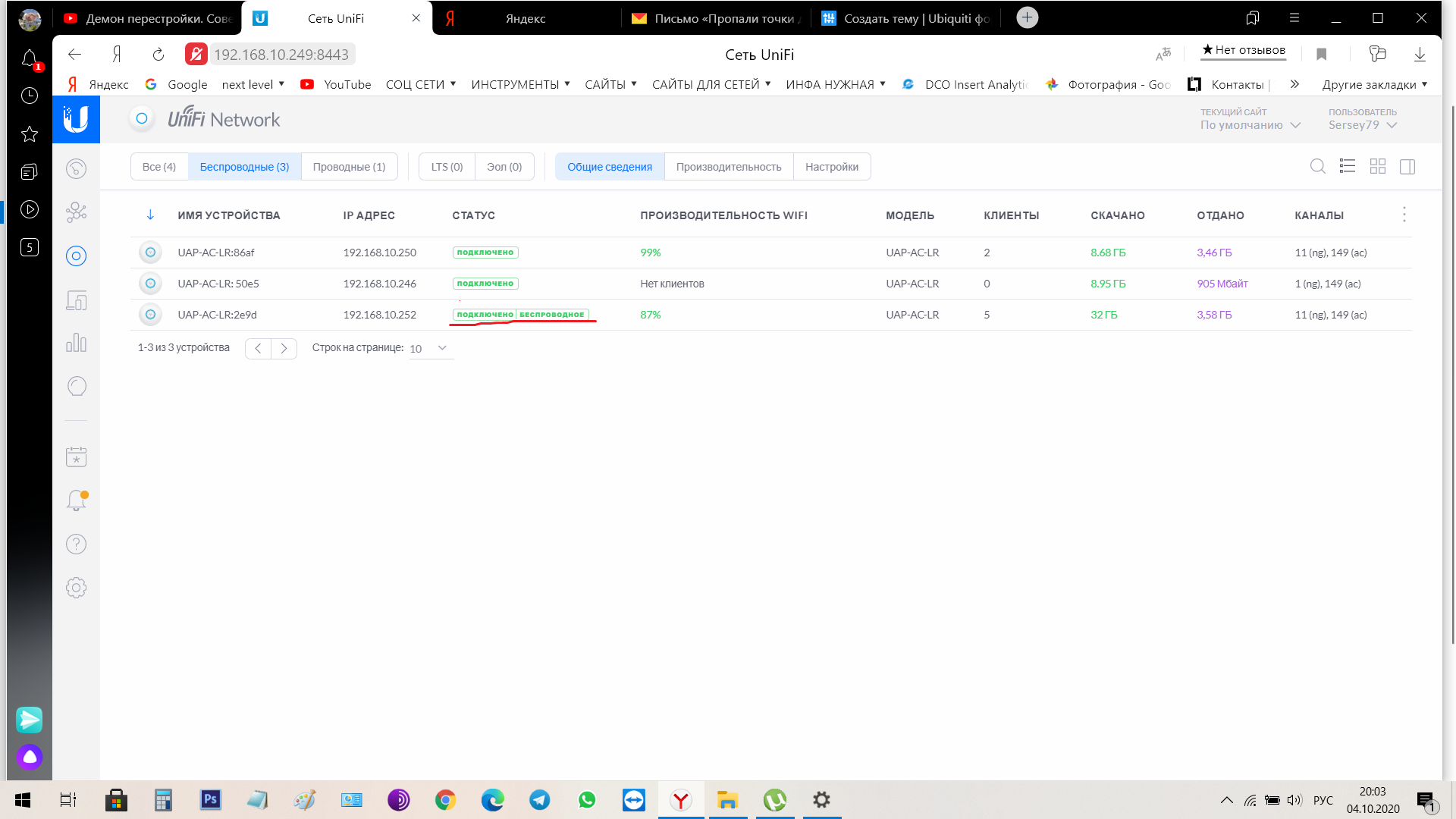Click the Ubiquiti logo tile
Viewport: 1456px width, 819px height.
pyautogui.click(x=76, y=119)
